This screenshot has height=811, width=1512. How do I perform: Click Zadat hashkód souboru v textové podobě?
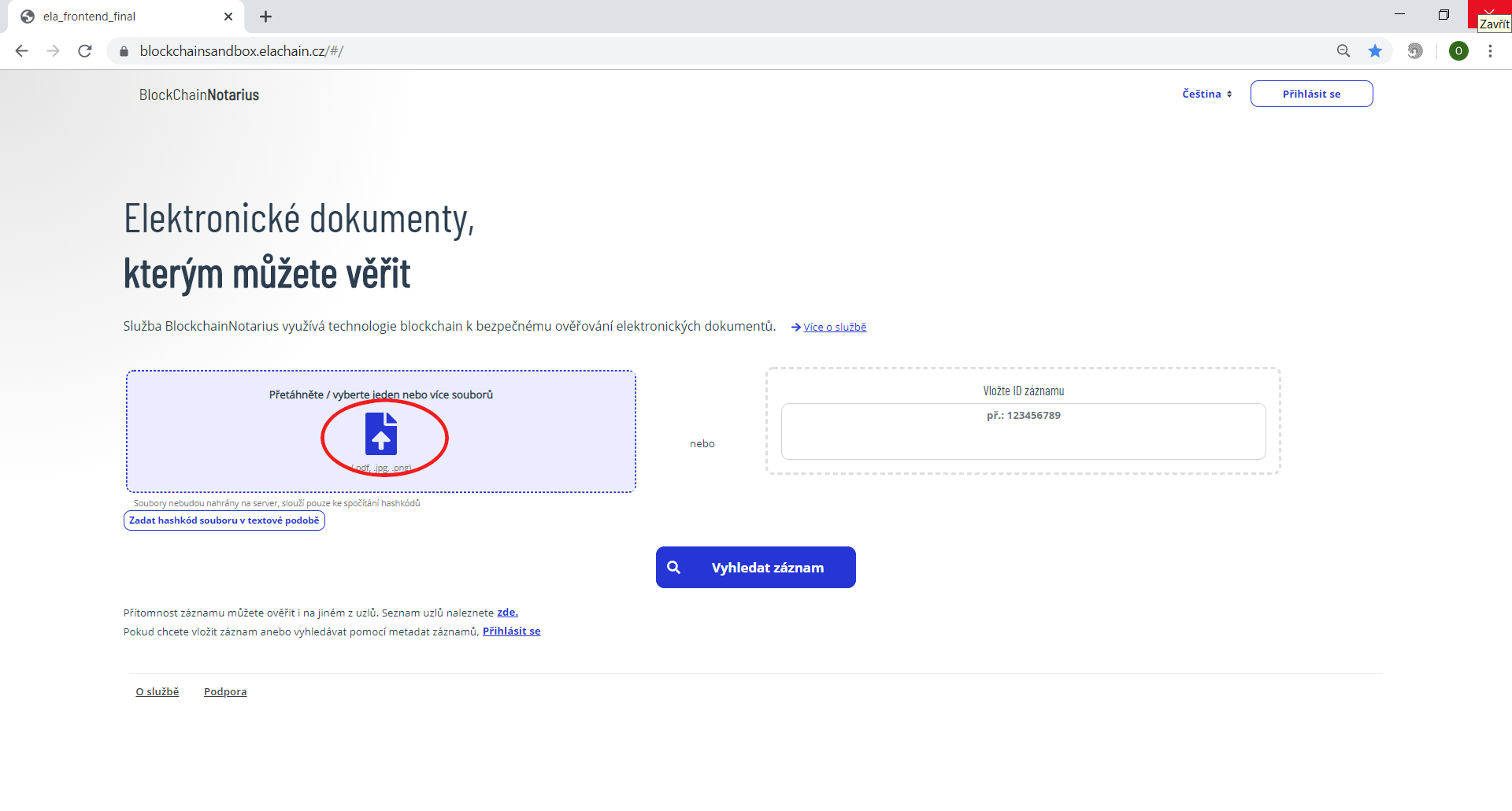tap(224, 520)
